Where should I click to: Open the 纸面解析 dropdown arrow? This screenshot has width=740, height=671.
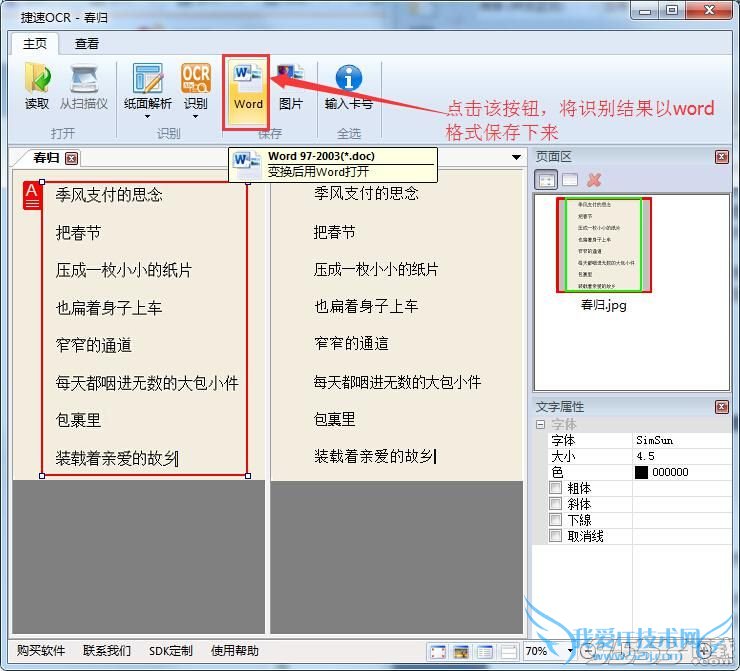(x=147, y=117)
